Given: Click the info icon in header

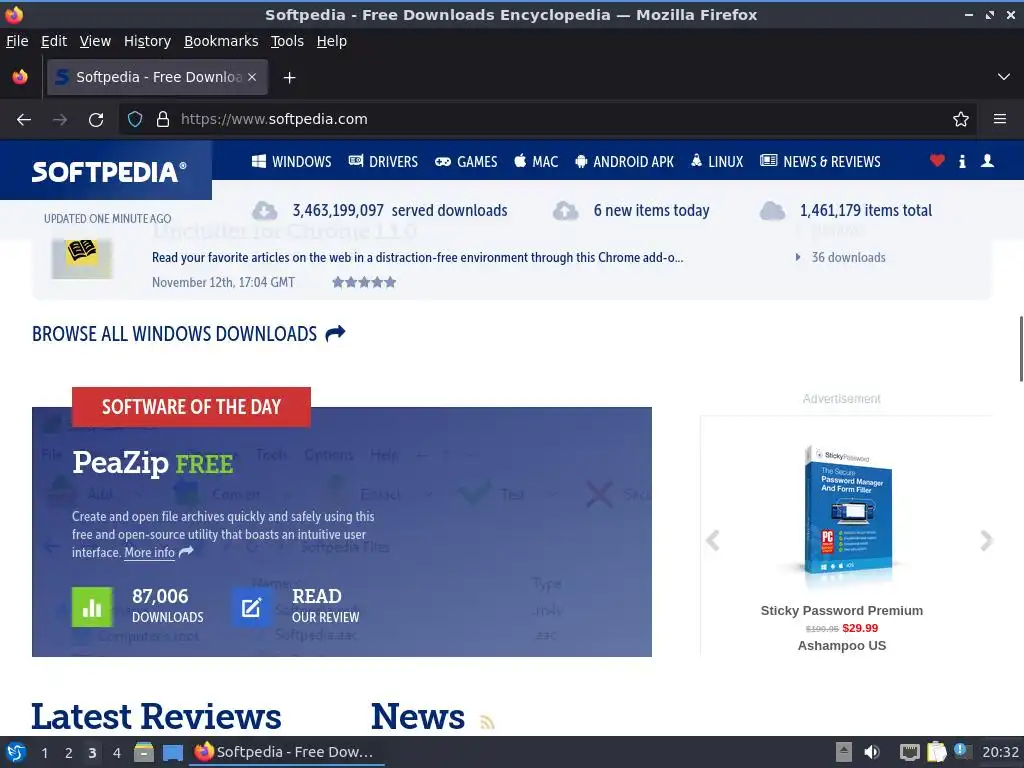Looking at the screenshot, I should [x=962, y=161].
